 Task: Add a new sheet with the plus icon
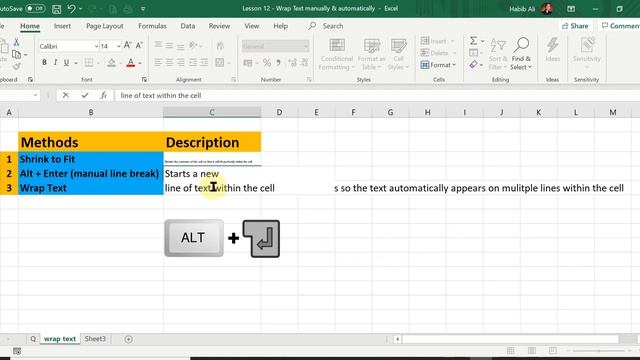pyautogui.click(x=128, y=339)
